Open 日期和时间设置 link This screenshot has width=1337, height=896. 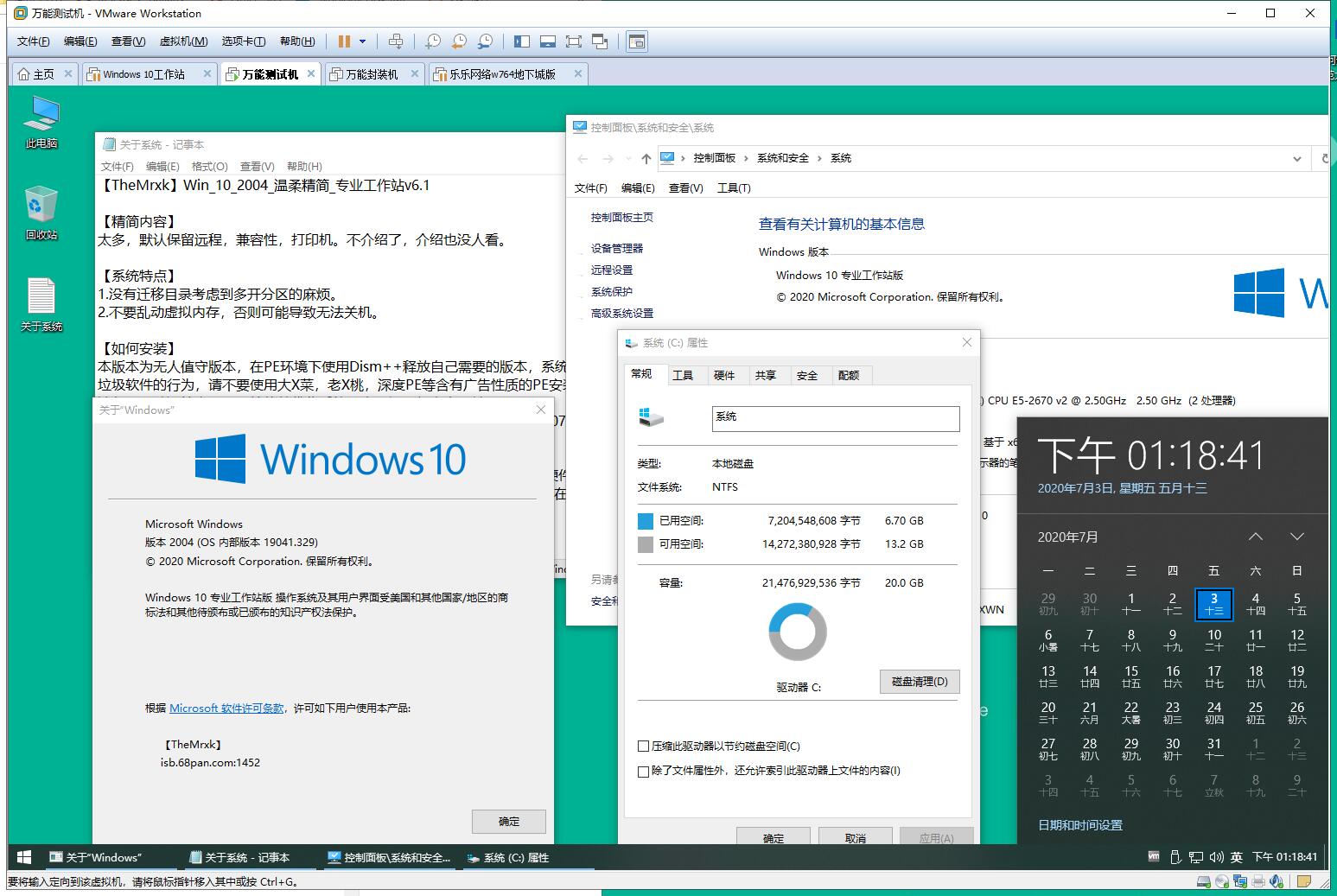pyautogui.click(x=1080, y=825)
